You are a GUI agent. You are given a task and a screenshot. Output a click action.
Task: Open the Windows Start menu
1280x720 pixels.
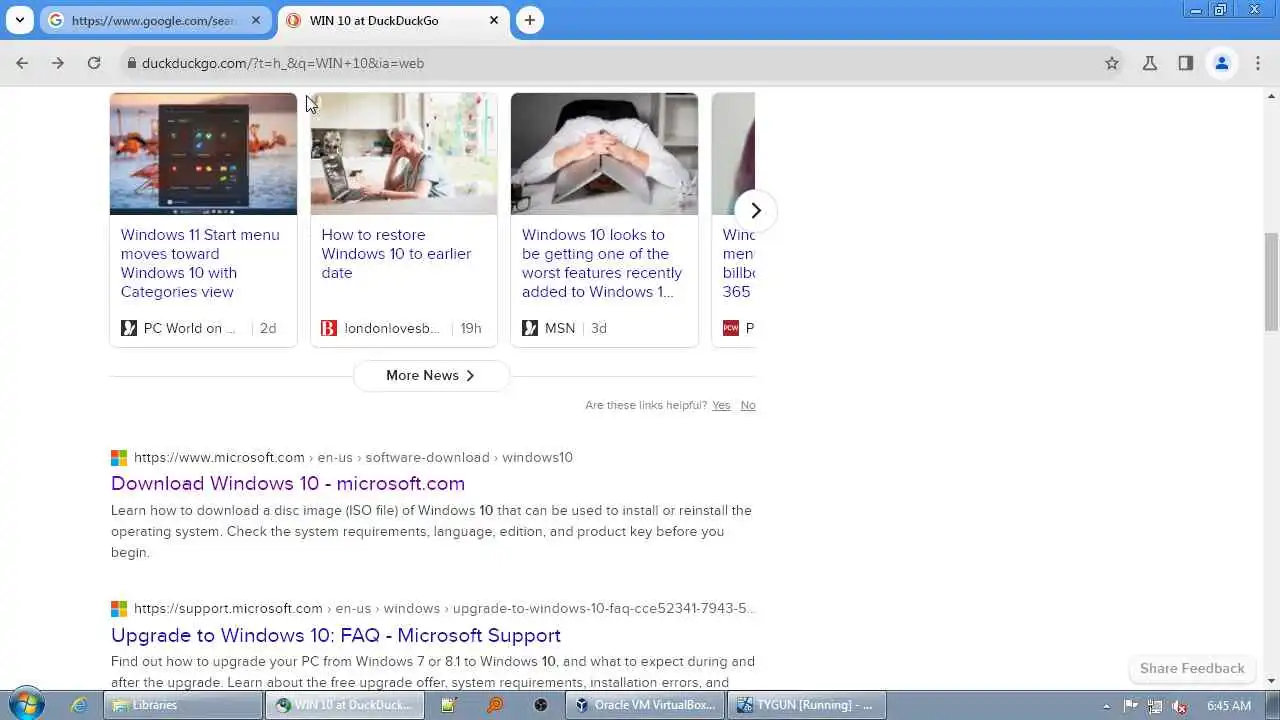(26, 705)
